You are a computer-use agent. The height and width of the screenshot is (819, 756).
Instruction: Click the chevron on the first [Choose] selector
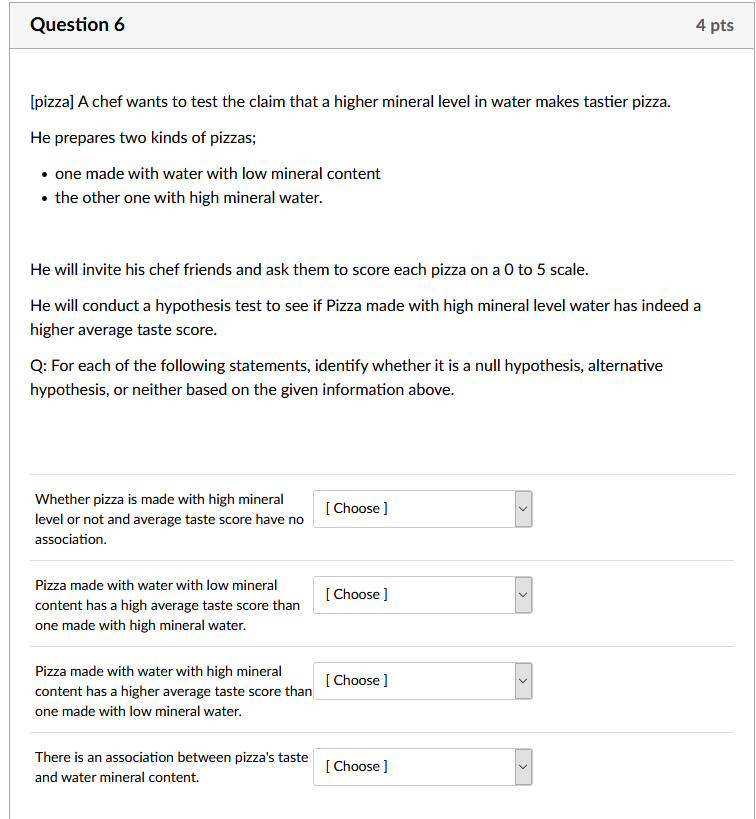[521, 508]
